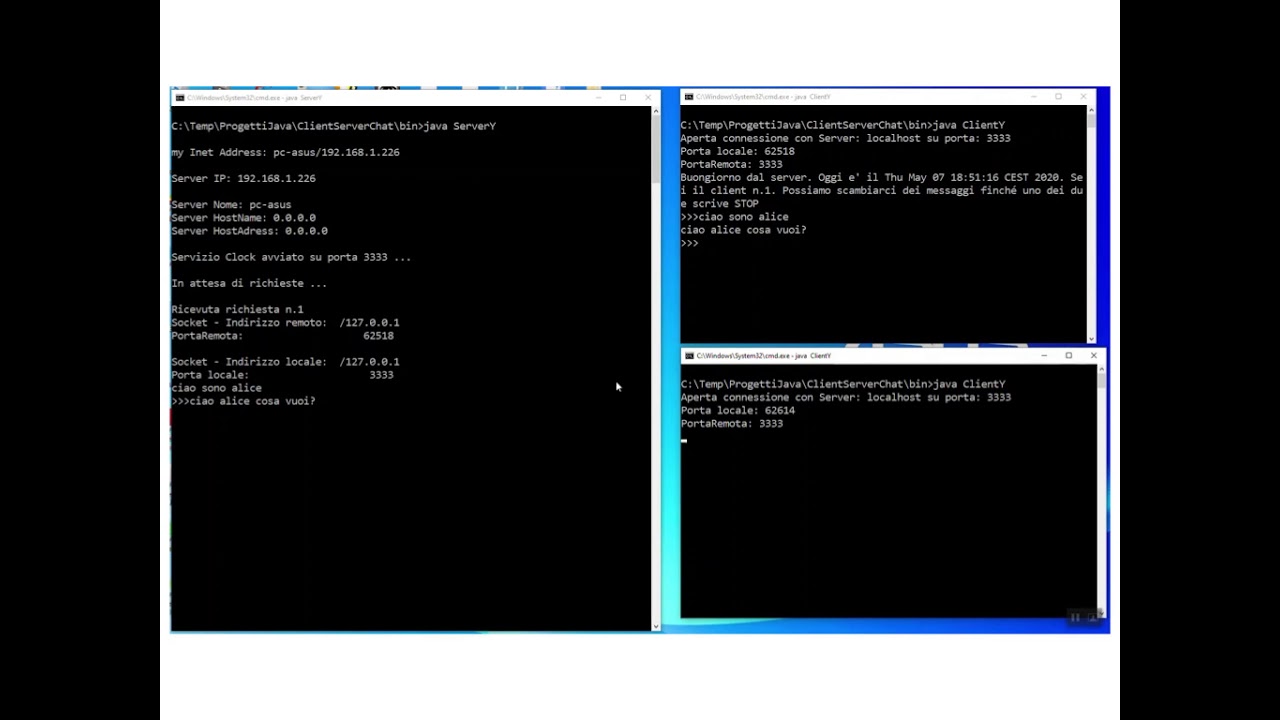The width and height of the screenshot is (1280, 720).
Task: Click 'Servizio Clock avviato su porta 3333' line
Action: pos(292,257)
